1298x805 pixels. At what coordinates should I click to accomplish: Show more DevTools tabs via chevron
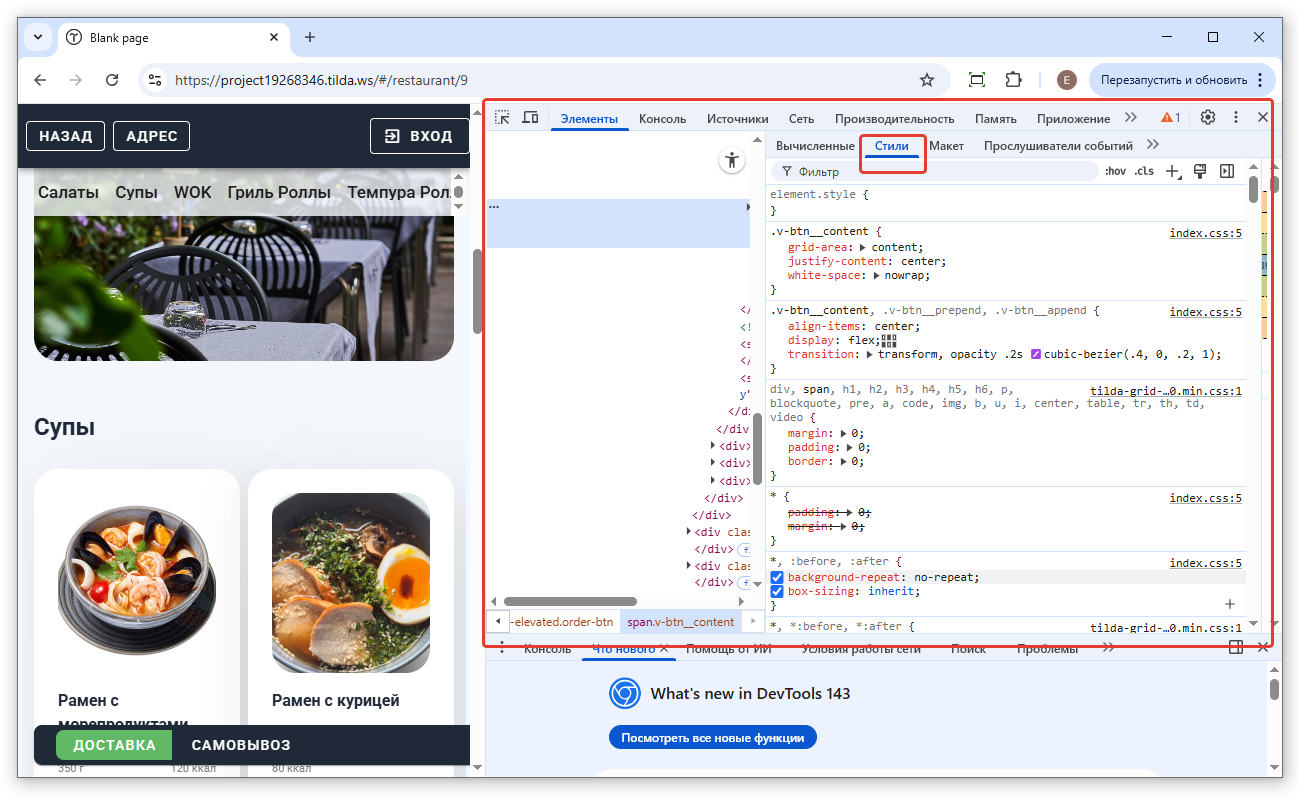1131,118
